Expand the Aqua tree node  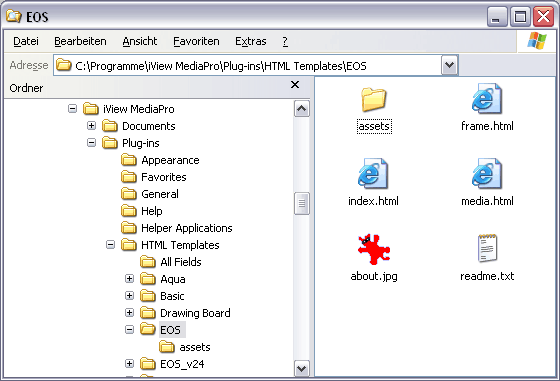[129, 279]
